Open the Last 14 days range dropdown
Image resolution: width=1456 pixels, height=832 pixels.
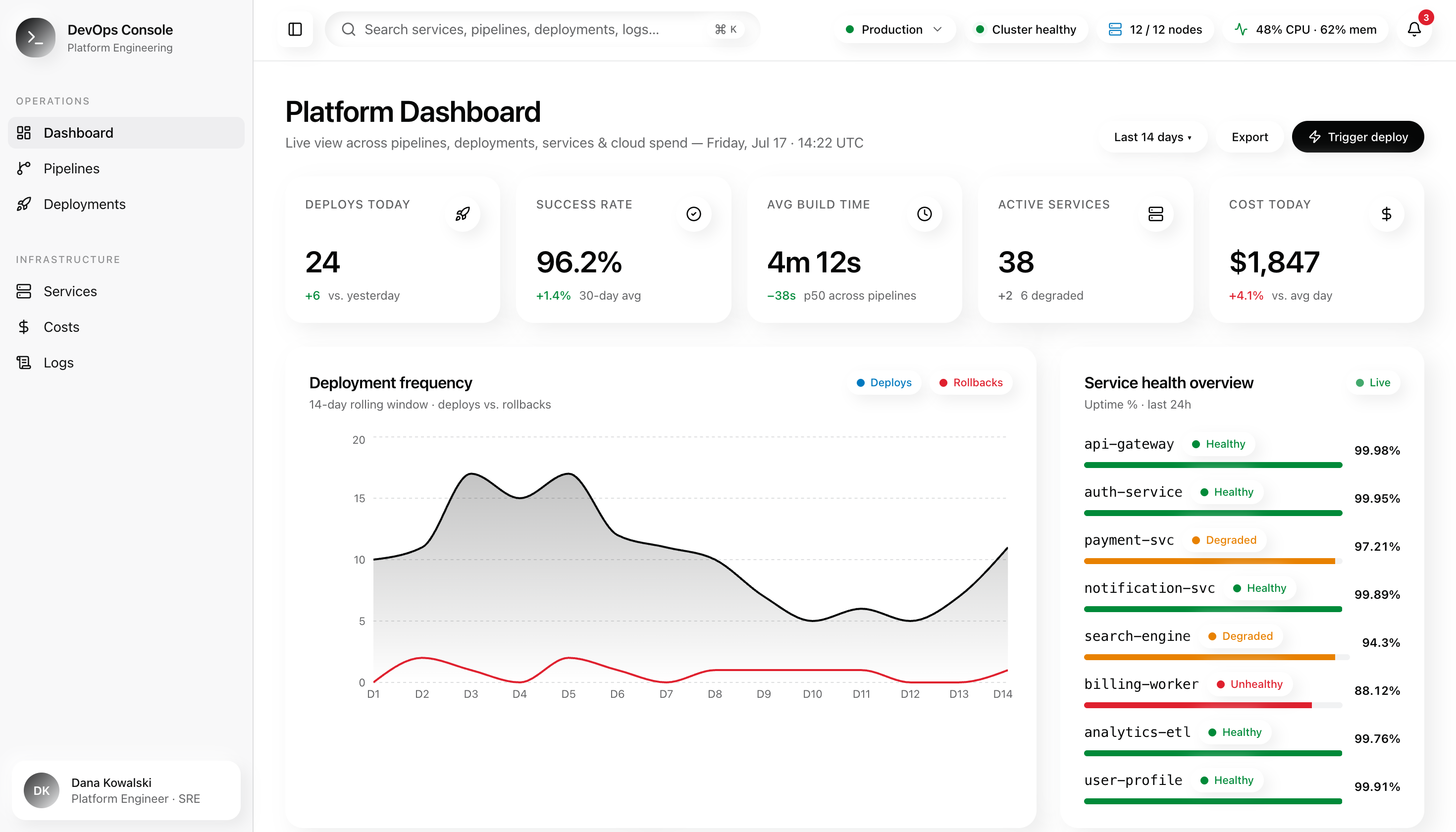tap(1152, 137)
